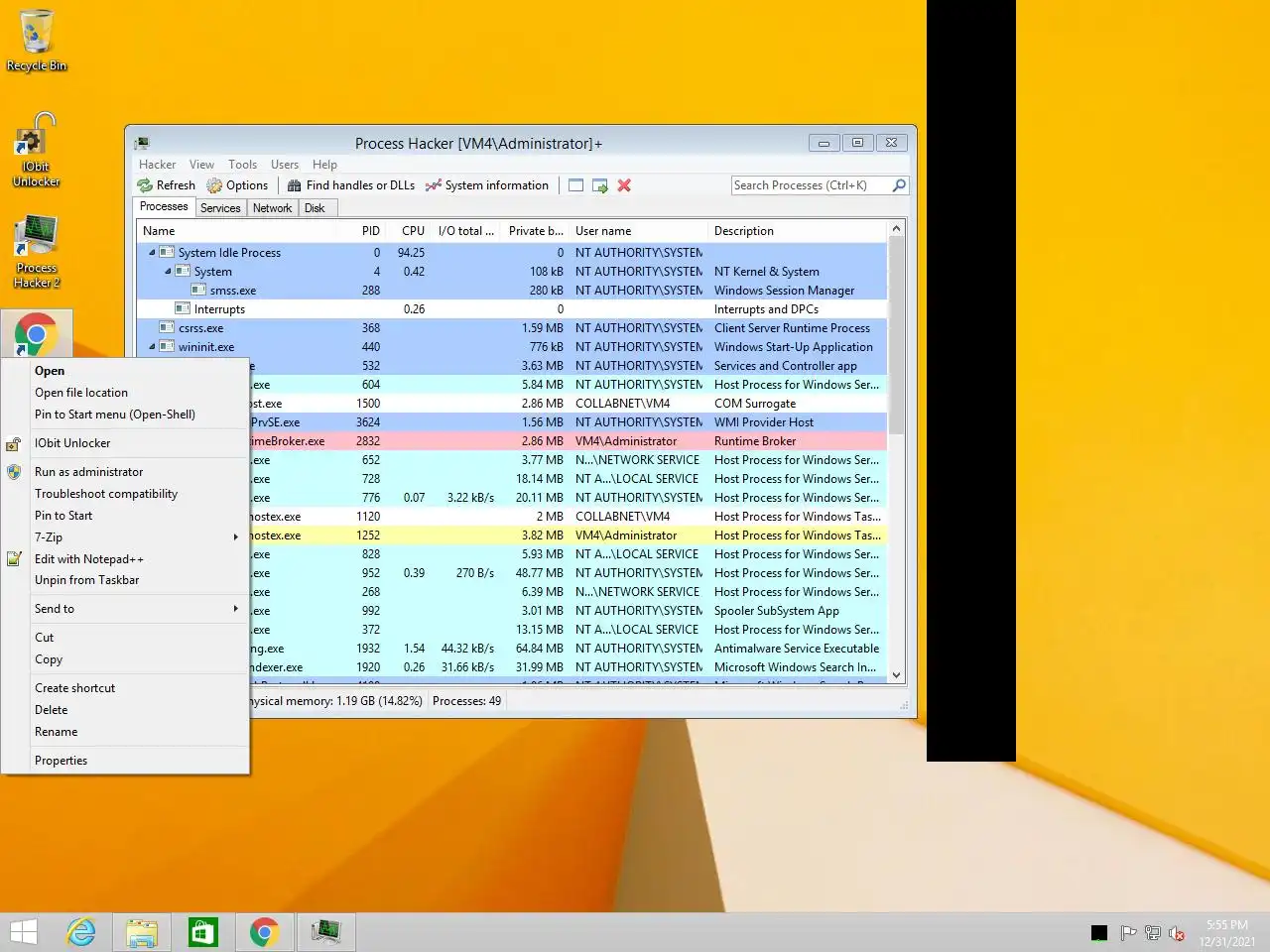Open System information graph window
Viewport: 1270px width, 952px height.
pos(486,185)
